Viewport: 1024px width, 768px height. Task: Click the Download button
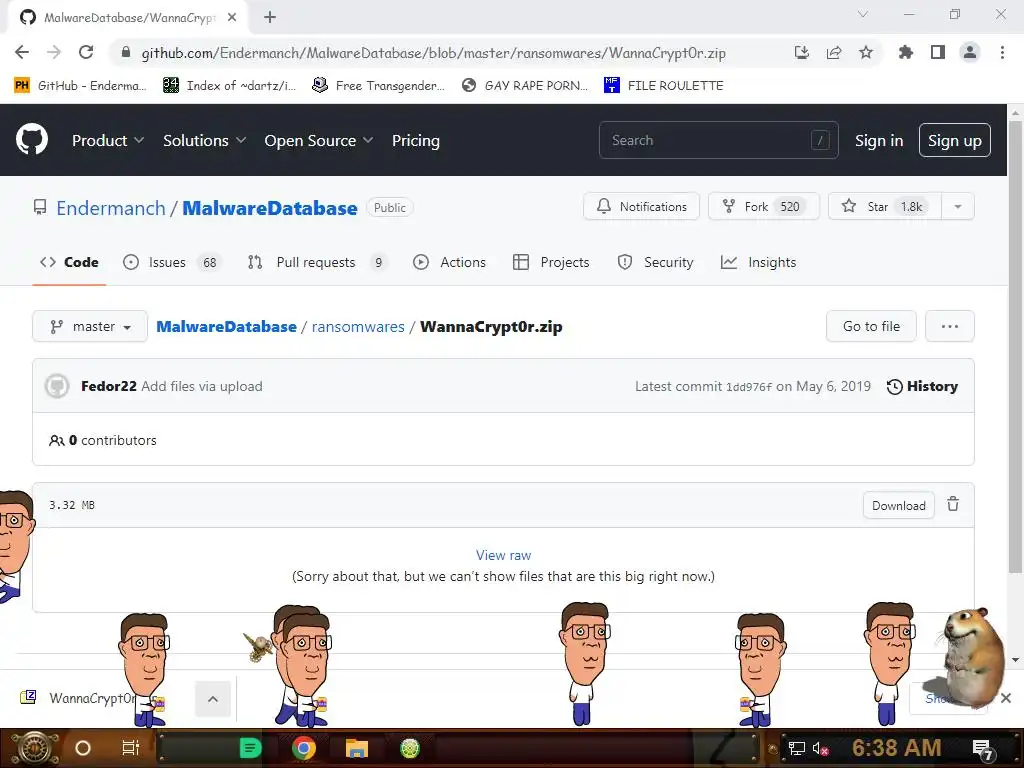(x=899, y=505)
